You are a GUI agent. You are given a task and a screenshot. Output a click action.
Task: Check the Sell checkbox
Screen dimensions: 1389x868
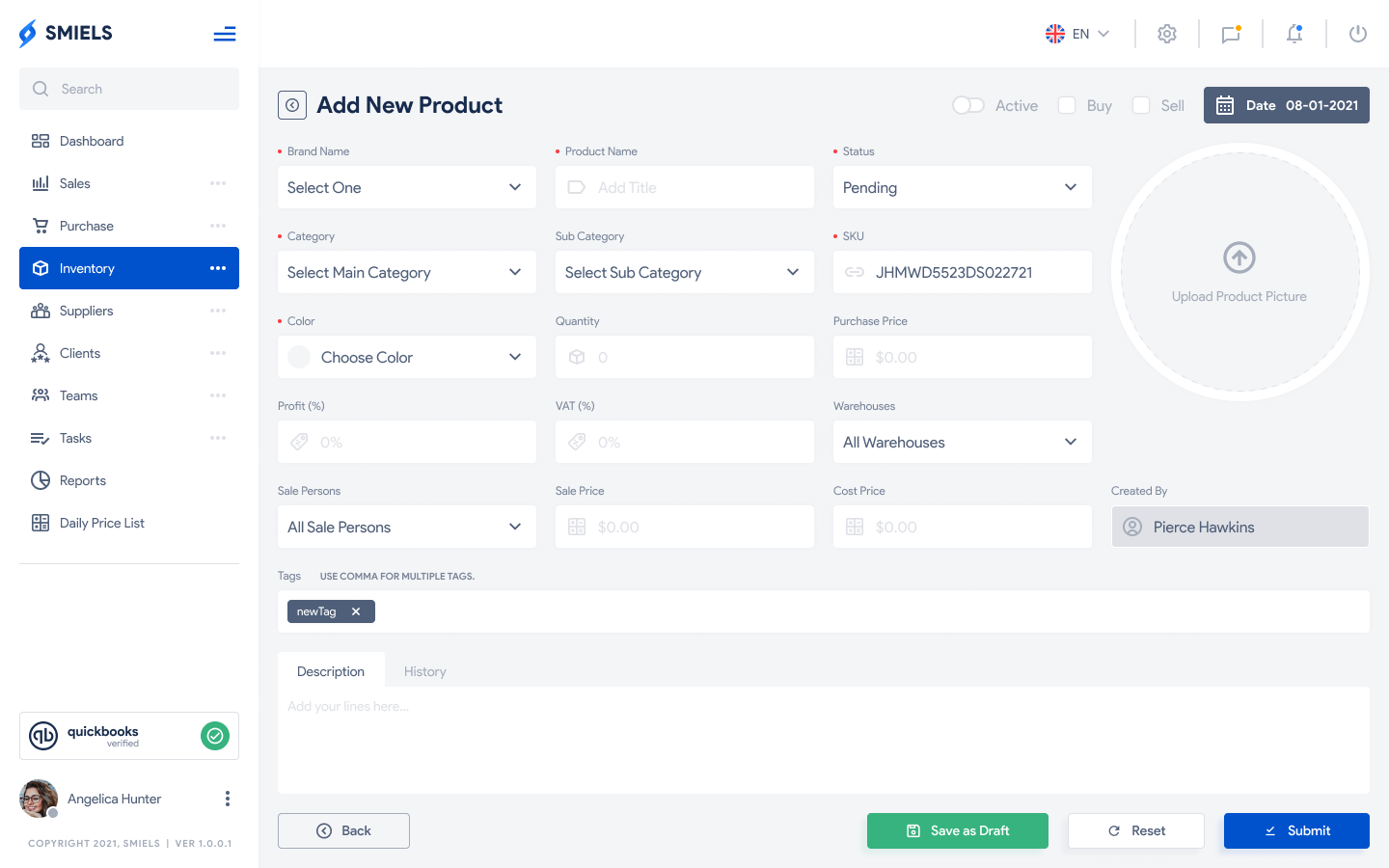pos(1141,105)
